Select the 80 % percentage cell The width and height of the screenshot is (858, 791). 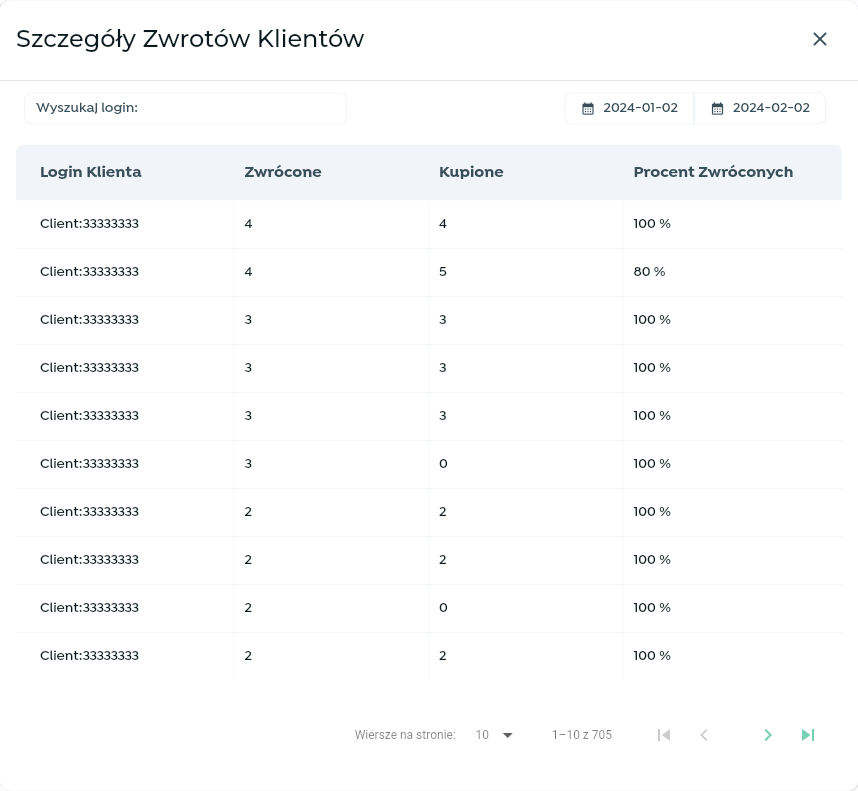point(649,272)
